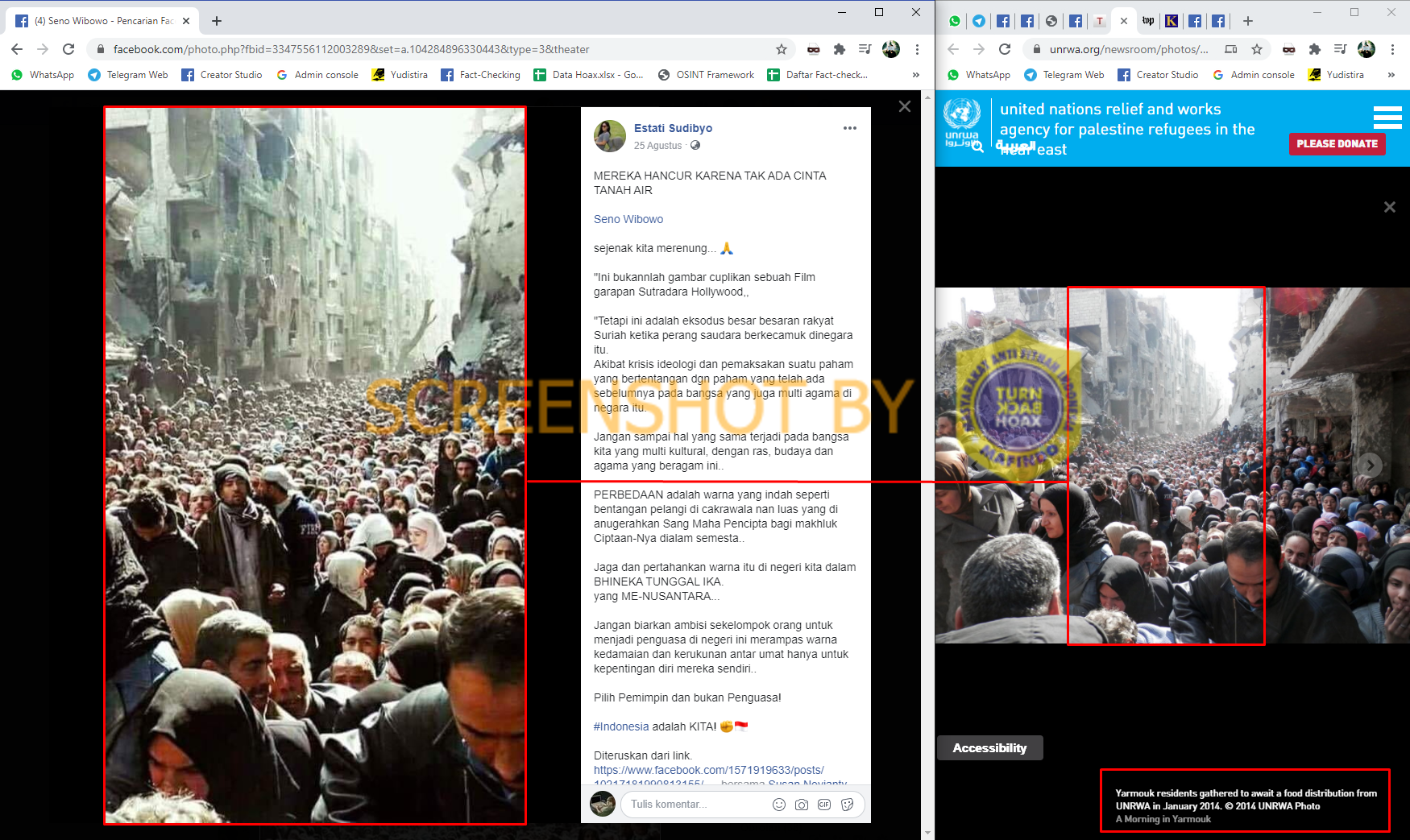Click Estati Sudibyo profile picture
Viewport: 1410px width, 840px height.
click(610, 136)
